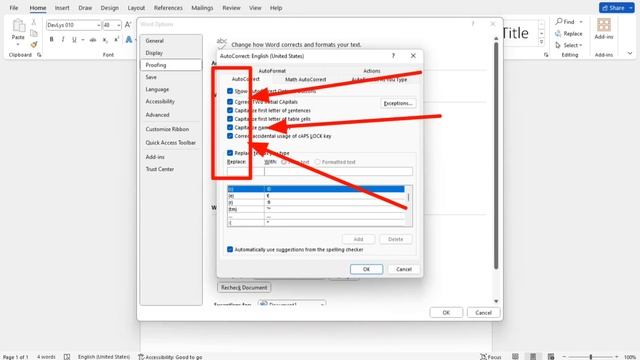Click the Focus mode icon in status bar
This screenshot has height=360, width=640.
point(484,357)
